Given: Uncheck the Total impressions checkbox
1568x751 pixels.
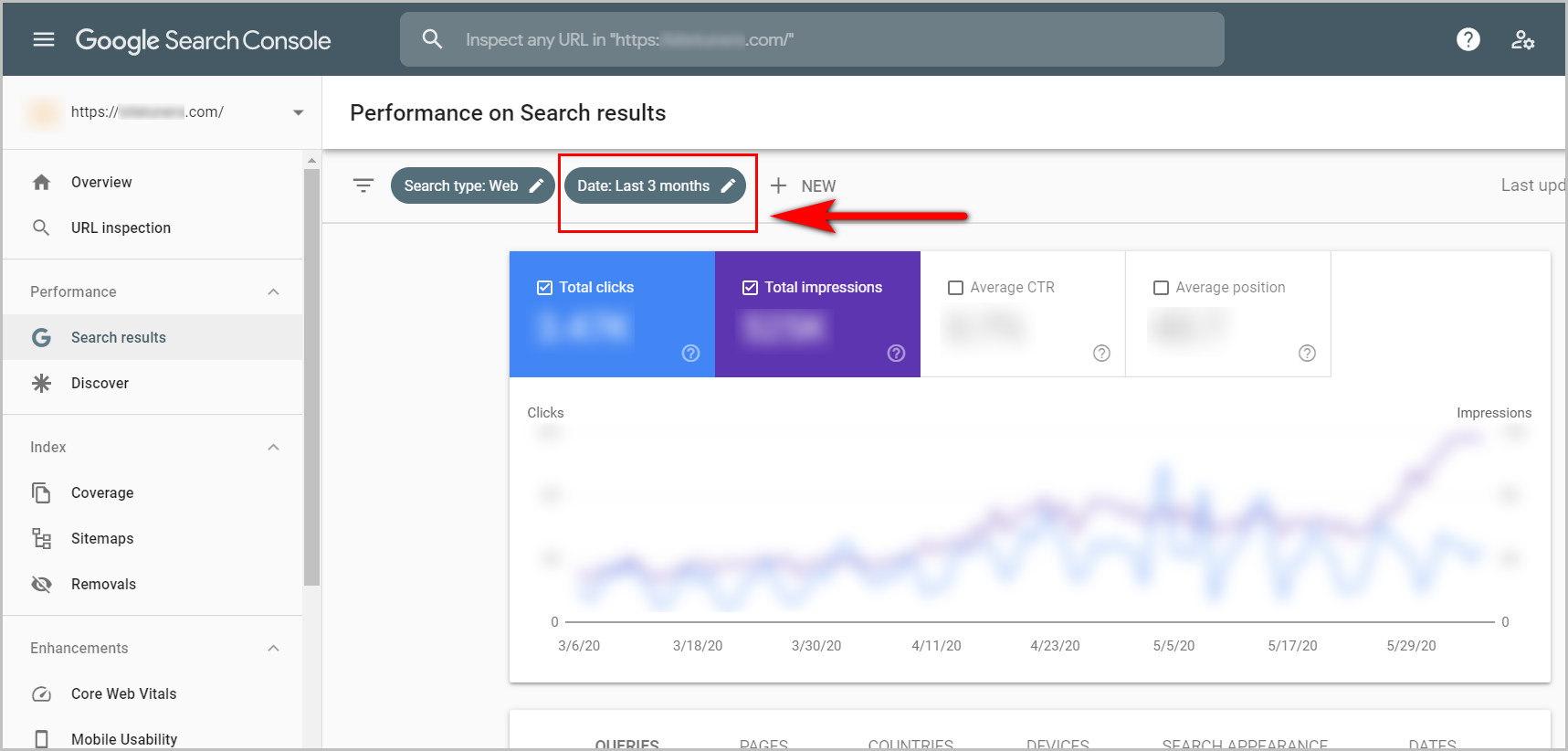Looking at the screenshot, I should (750, 288).
